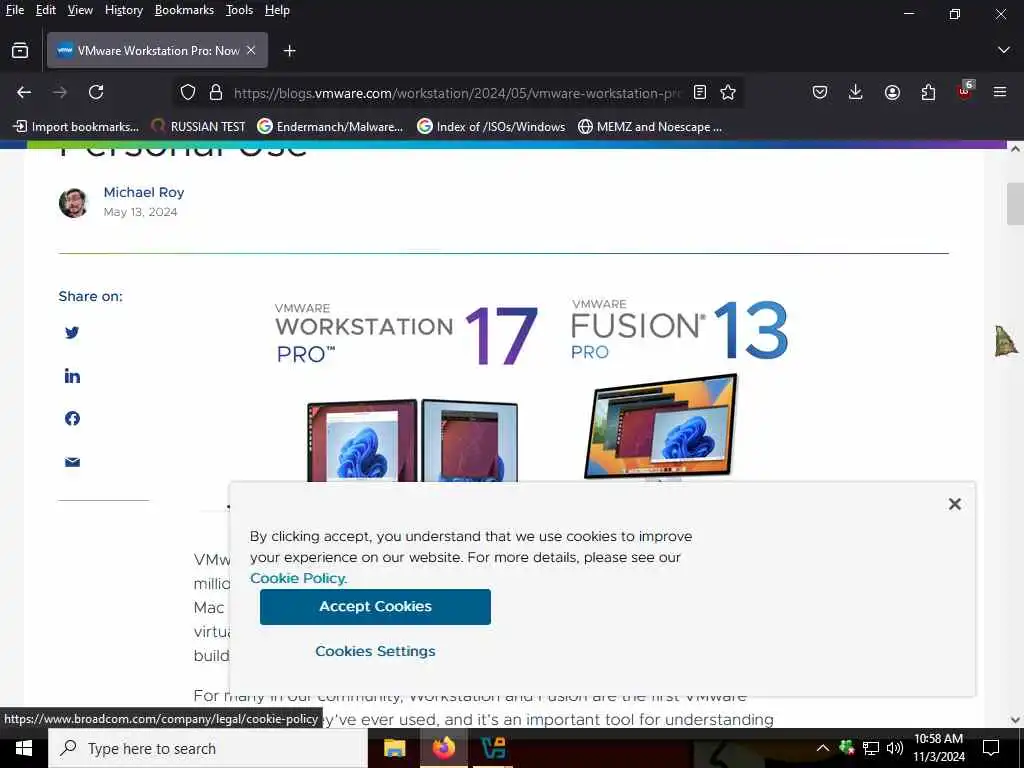Click scrollbar up arrow
The height and width of the screenshot is (768, 1024).
click(1015, 150)
